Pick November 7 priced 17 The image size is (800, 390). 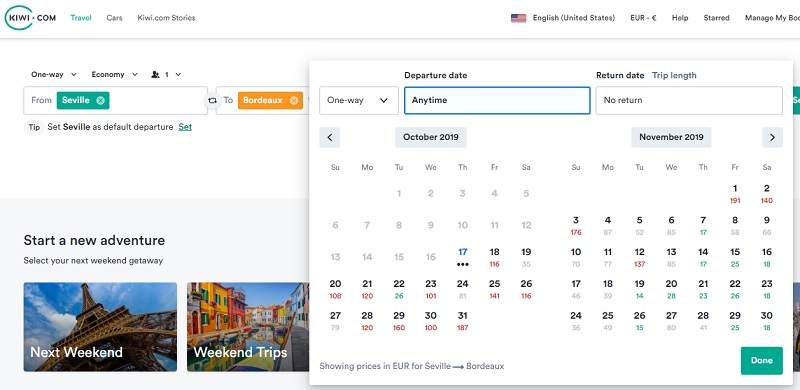click(704, 226)
